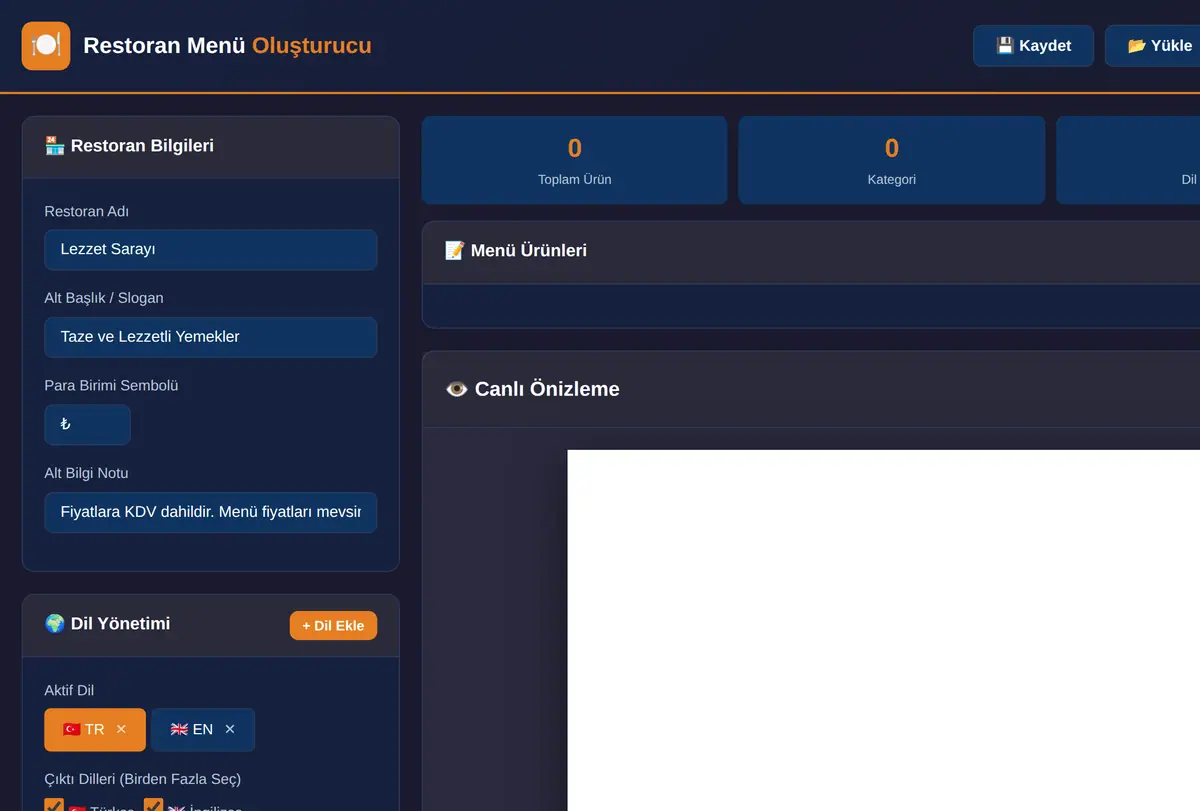Remove the EN language with its X
Viewport: 1200px width, 811px height.
(230, 730)
